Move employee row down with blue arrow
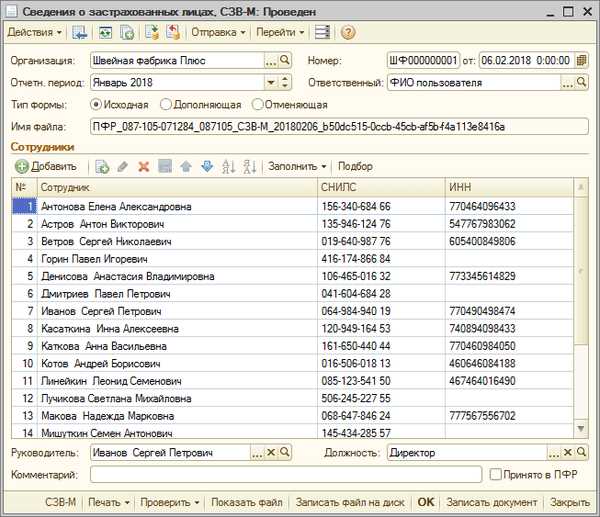This screenshot has height=517, width=600. click(x=207, y=166)
